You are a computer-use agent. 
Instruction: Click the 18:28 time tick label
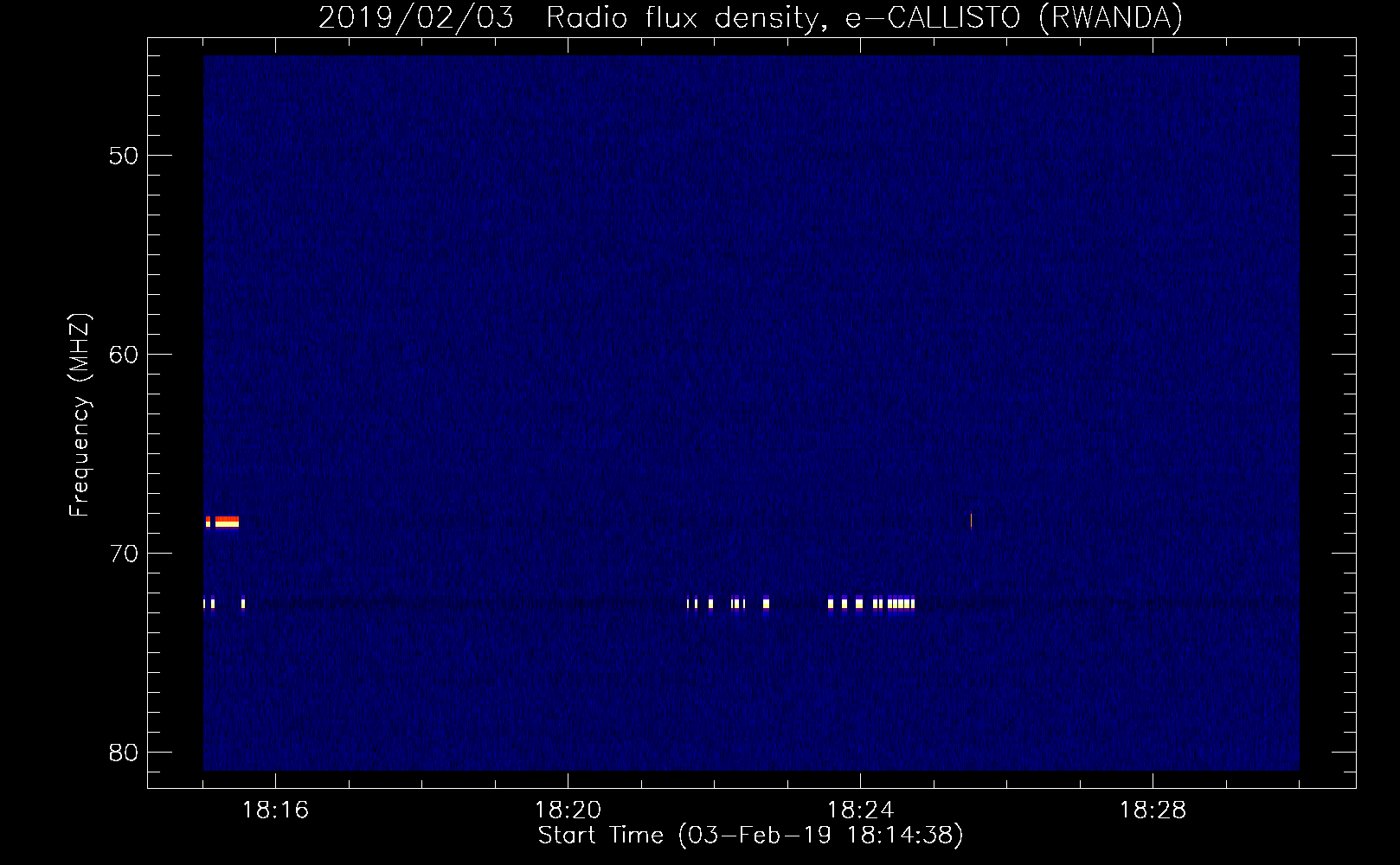1153,811
